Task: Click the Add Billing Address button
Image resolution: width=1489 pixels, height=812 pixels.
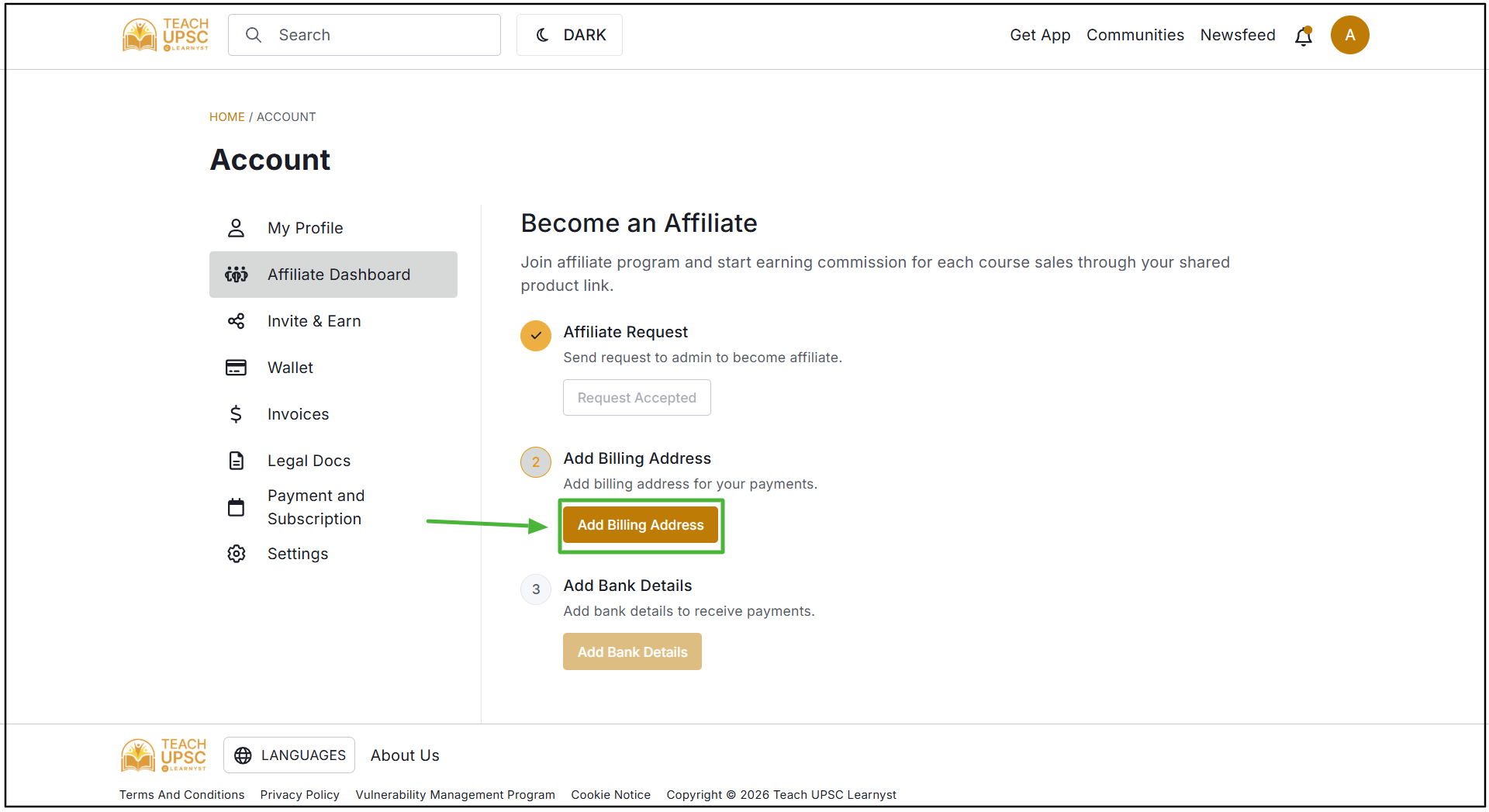Action: (x=641, y=525)
